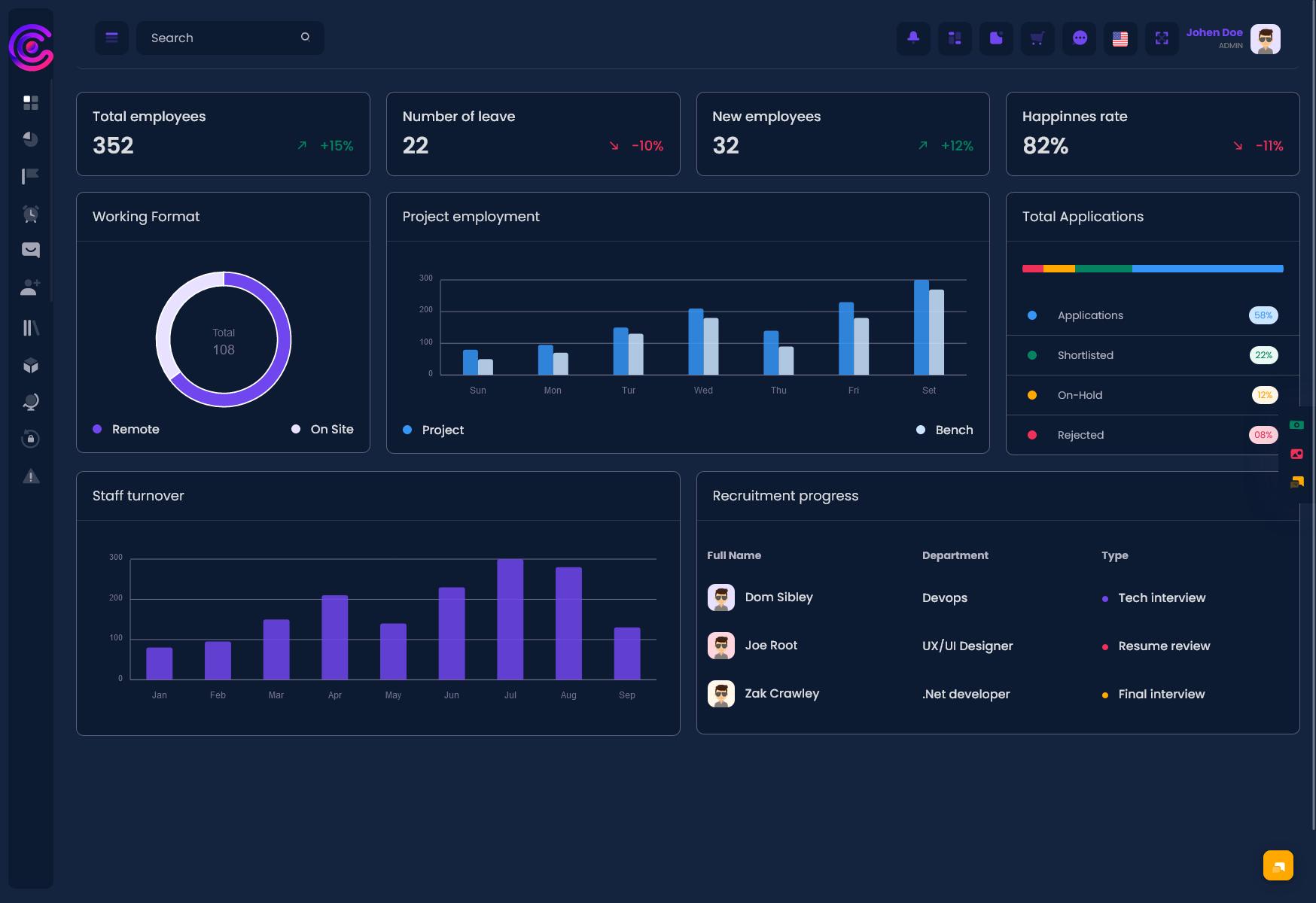Click the orange chat button at bottom right
This screenshot has width=1316, height=903.
[1278, 865]
